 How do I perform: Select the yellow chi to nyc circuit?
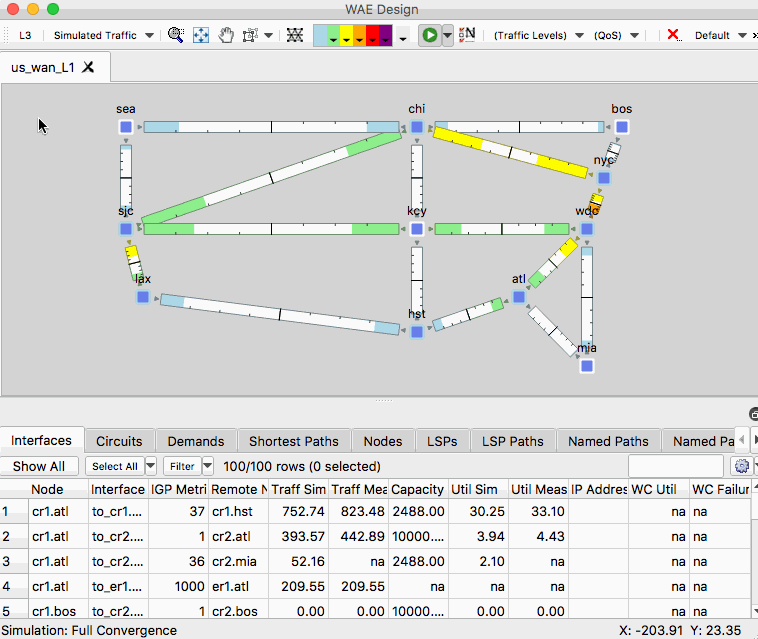[510, 152]
